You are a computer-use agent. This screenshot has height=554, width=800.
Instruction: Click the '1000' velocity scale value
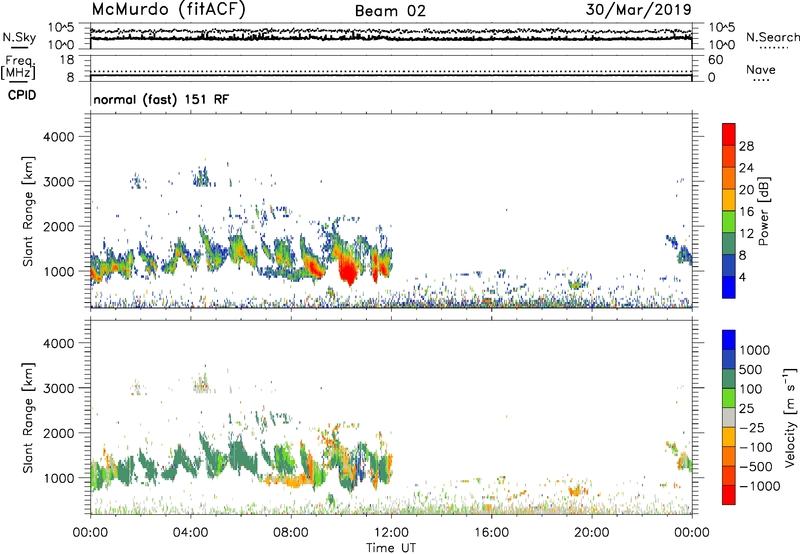(x=754, y=350)
